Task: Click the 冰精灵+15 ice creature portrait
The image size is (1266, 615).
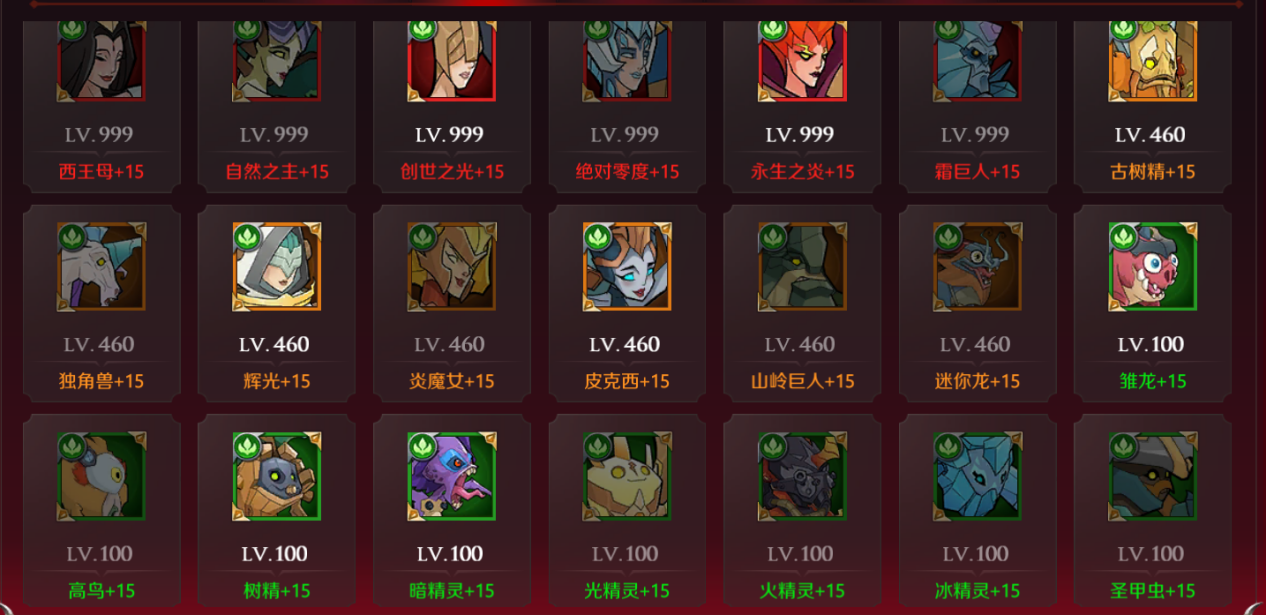Action: (977, 476)
